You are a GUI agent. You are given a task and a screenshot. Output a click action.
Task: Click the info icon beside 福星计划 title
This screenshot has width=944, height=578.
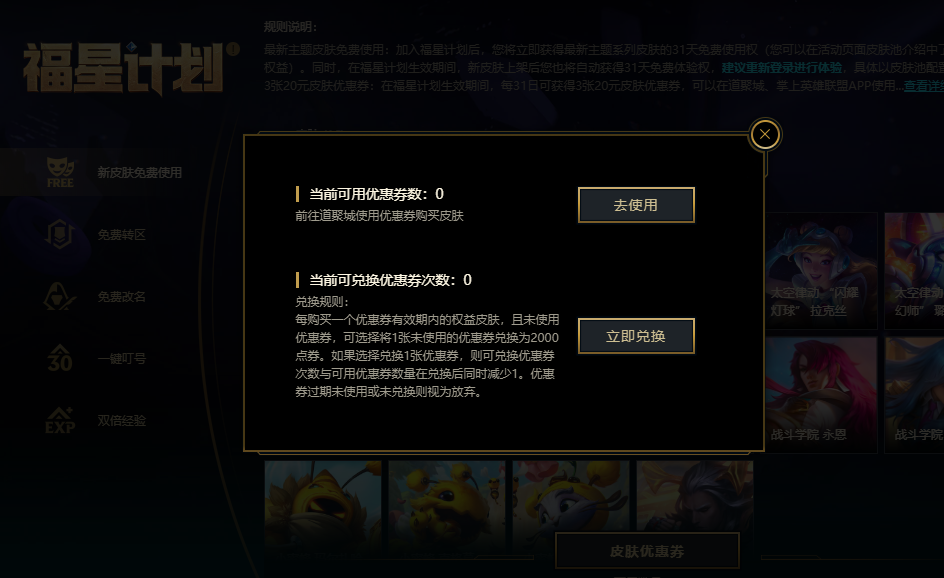[233, 49]
